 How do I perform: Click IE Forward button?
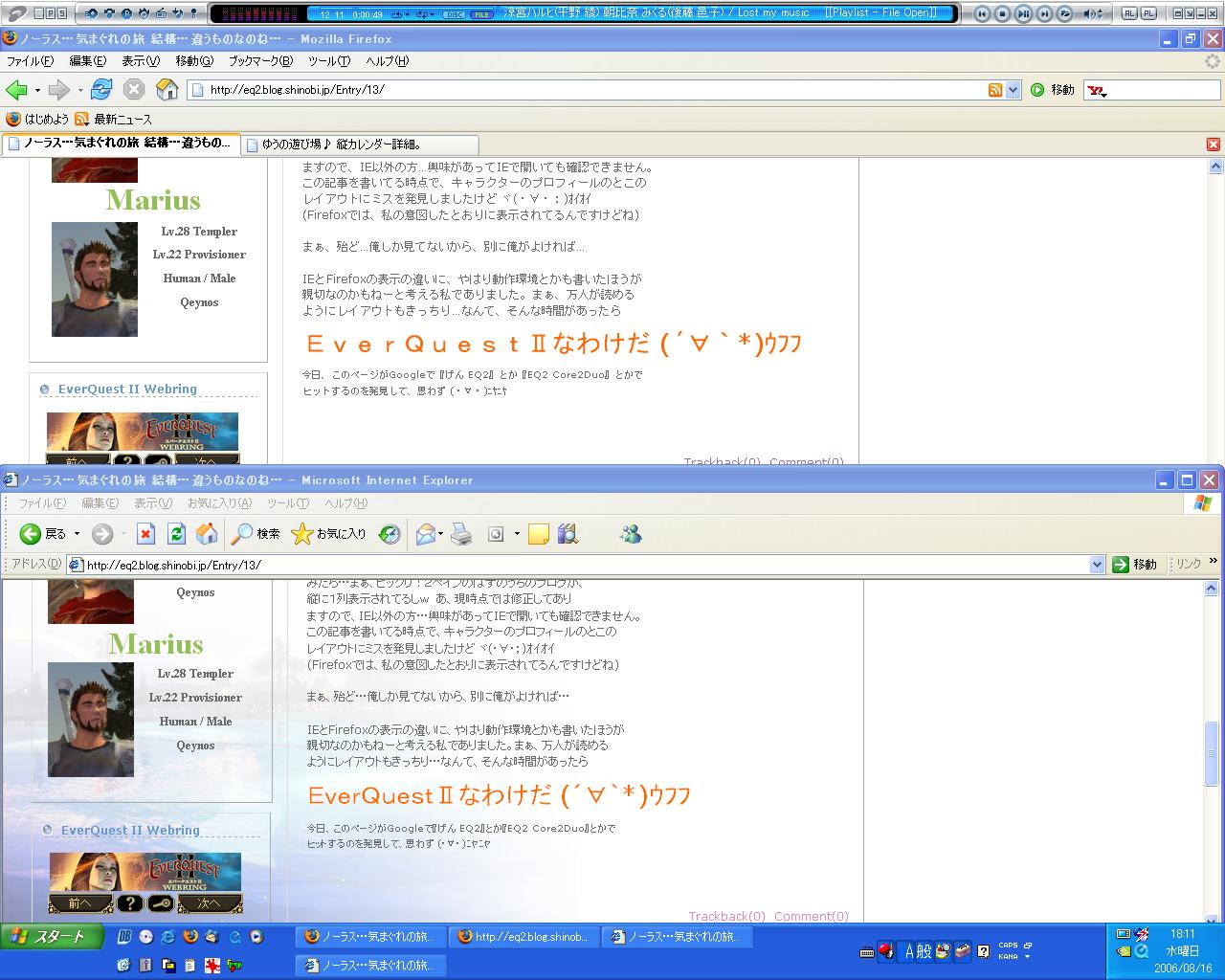[x=102, y=534]
